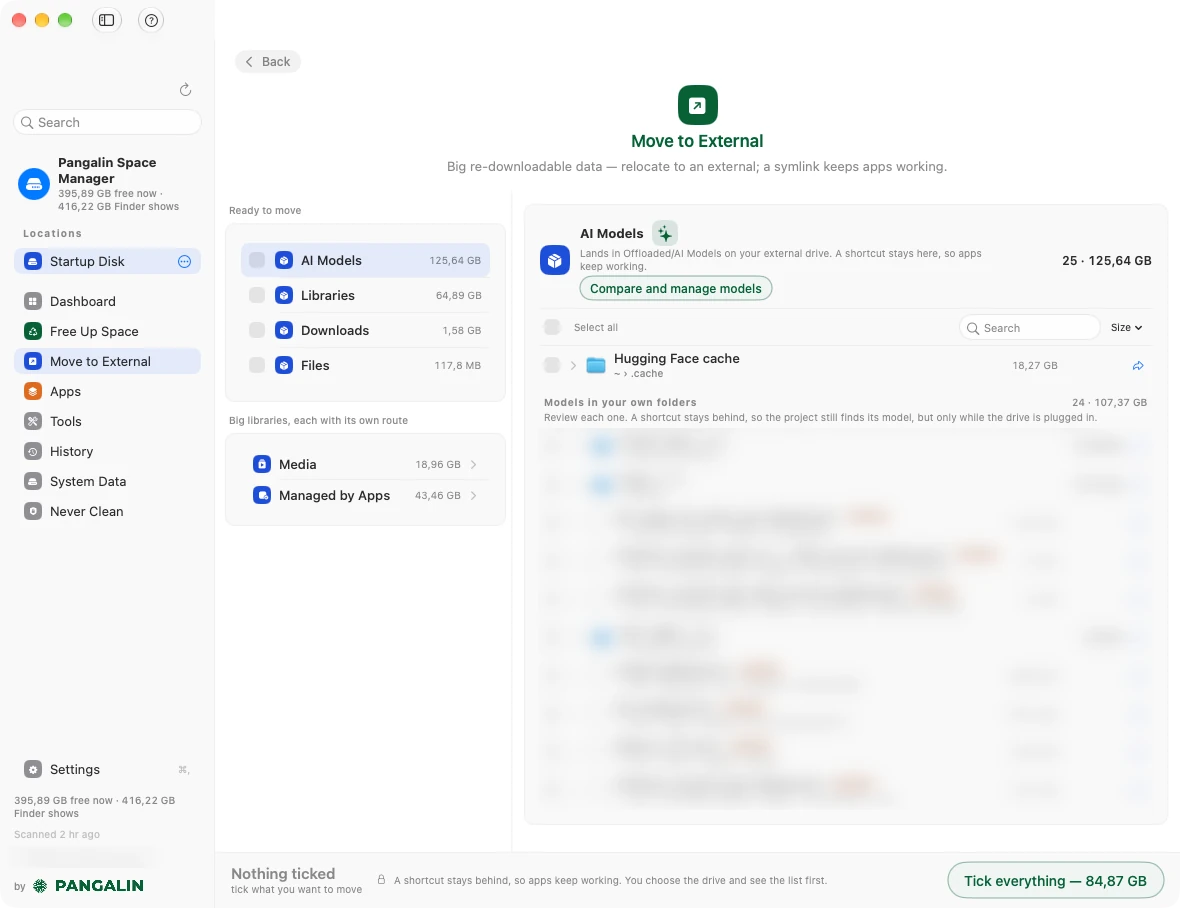Click the refresh scan icon
The height and width of the screenshot is (908, 1180).
(x=185, y=90)
